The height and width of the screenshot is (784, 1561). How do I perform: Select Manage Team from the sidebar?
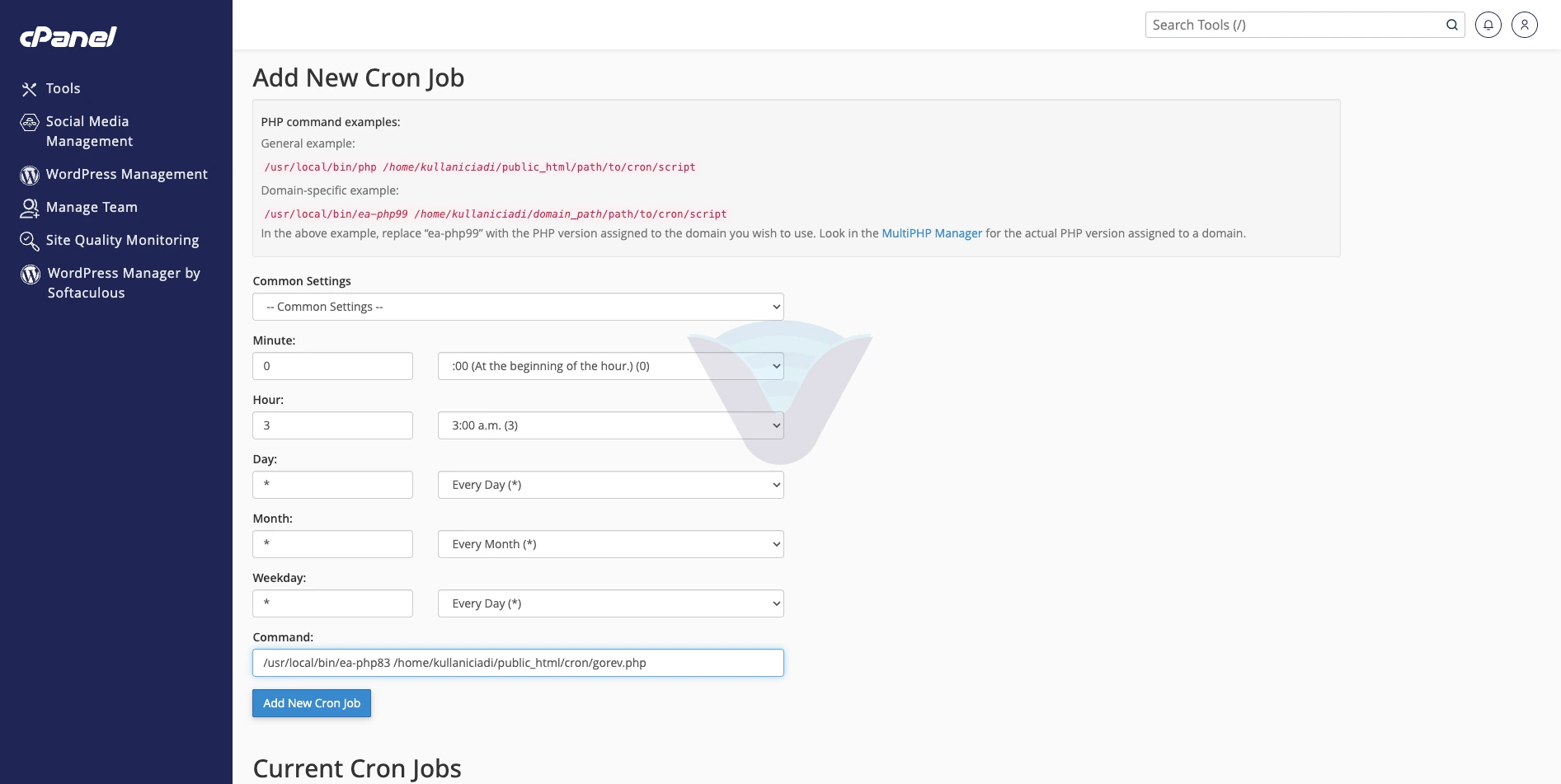pyautogui.click(x=92, y=207)
